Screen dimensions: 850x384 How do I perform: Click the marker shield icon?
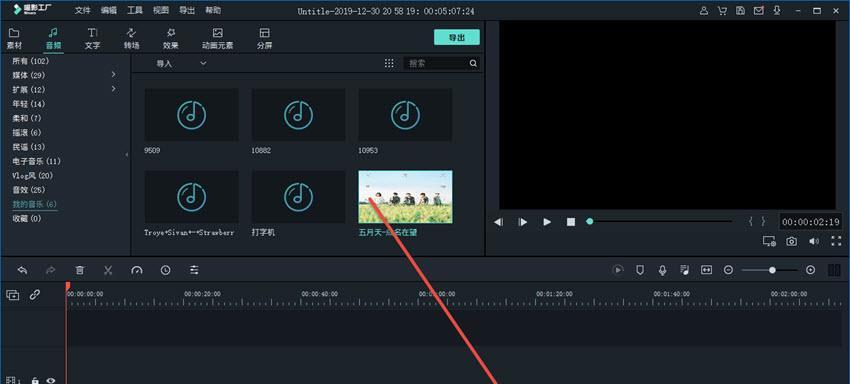[640, 270]
